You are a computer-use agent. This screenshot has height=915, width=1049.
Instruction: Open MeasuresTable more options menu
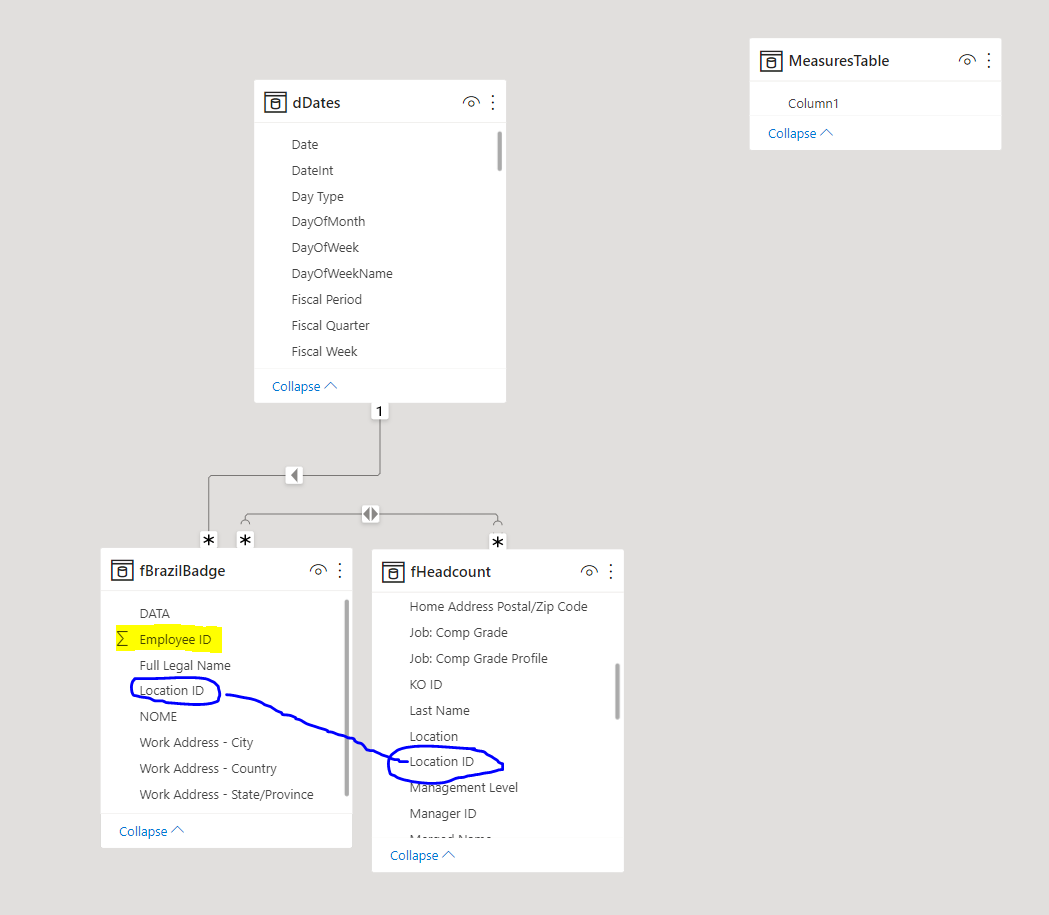989,60
